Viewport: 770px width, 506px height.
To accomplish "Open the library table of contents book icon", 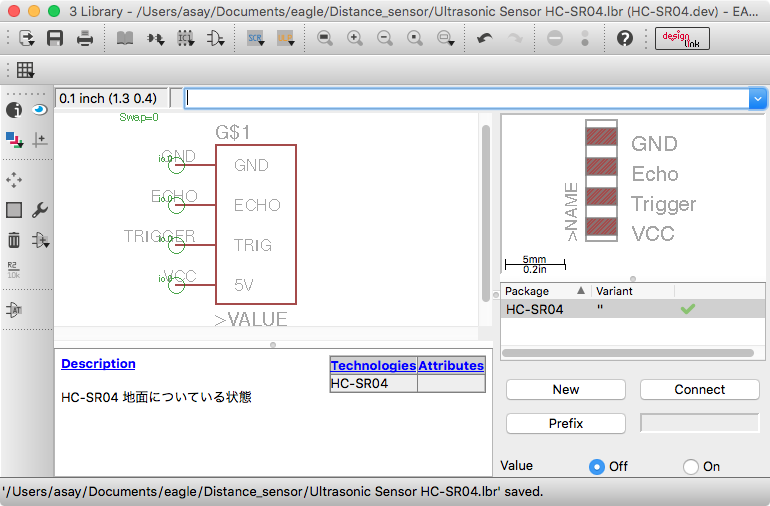I will (x=125, y=38).
